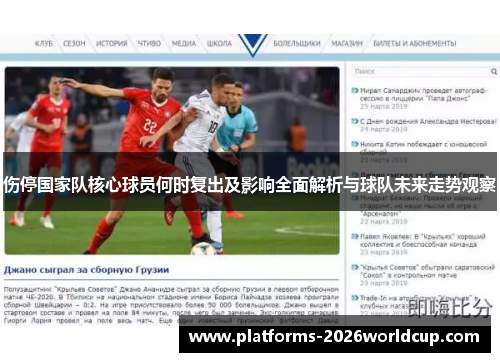Image resolution: width=500 pixels, height=362 pixels.
Task: Click news icon beside Сокол match item
Action: pyautogui.click(x=355, y=267)
